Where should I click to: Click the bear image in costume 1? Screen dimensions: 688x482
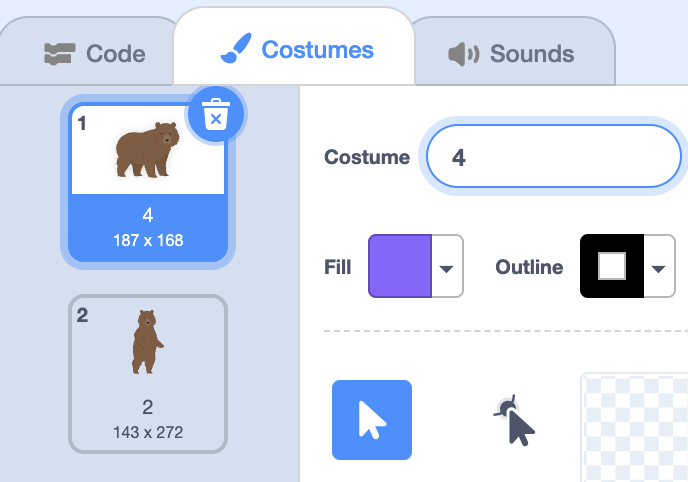click(x=147, y=149)
